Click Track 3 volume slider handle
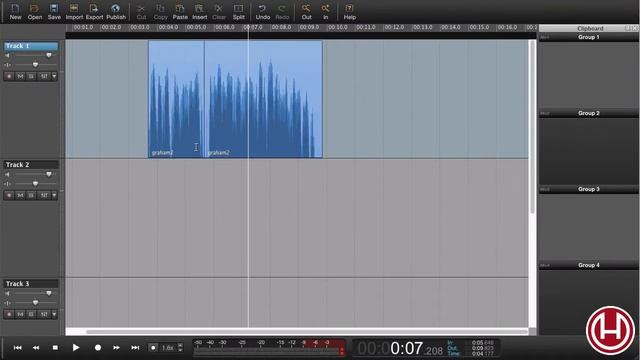The image size is (640, 360). pos(49,293)
